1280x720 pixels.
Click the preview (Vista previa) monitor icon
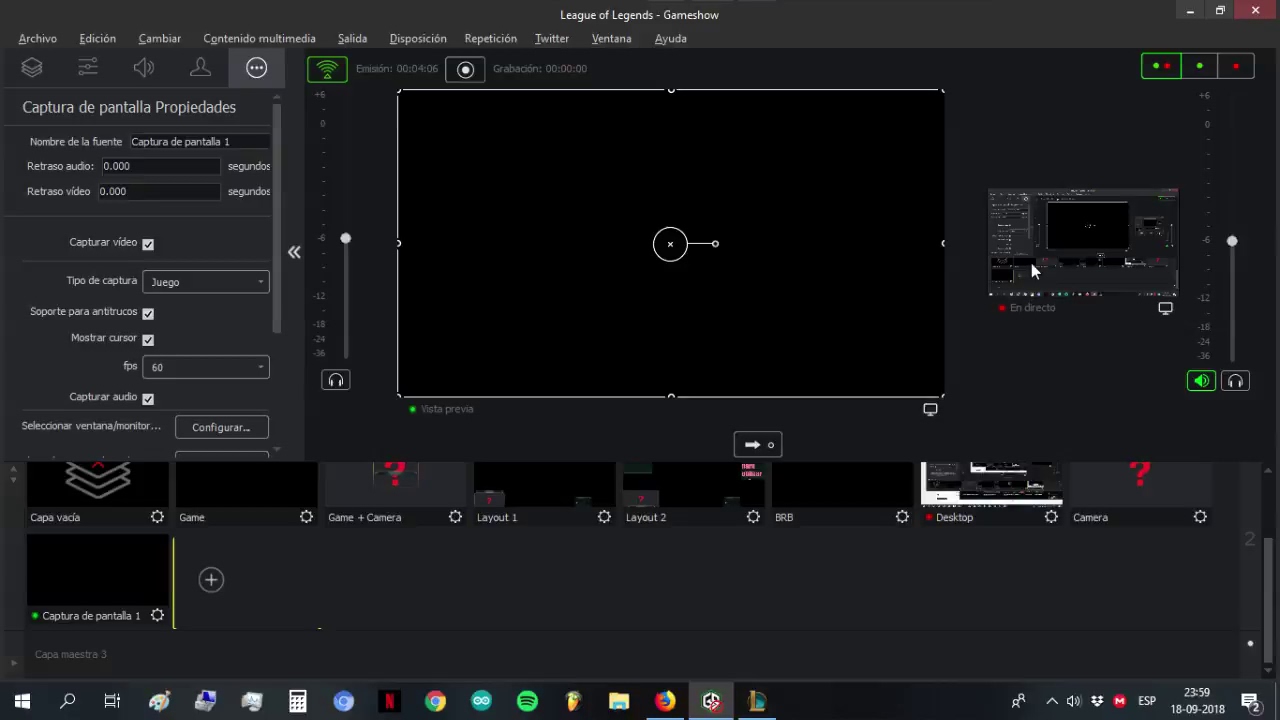click(x=930, y=409)
